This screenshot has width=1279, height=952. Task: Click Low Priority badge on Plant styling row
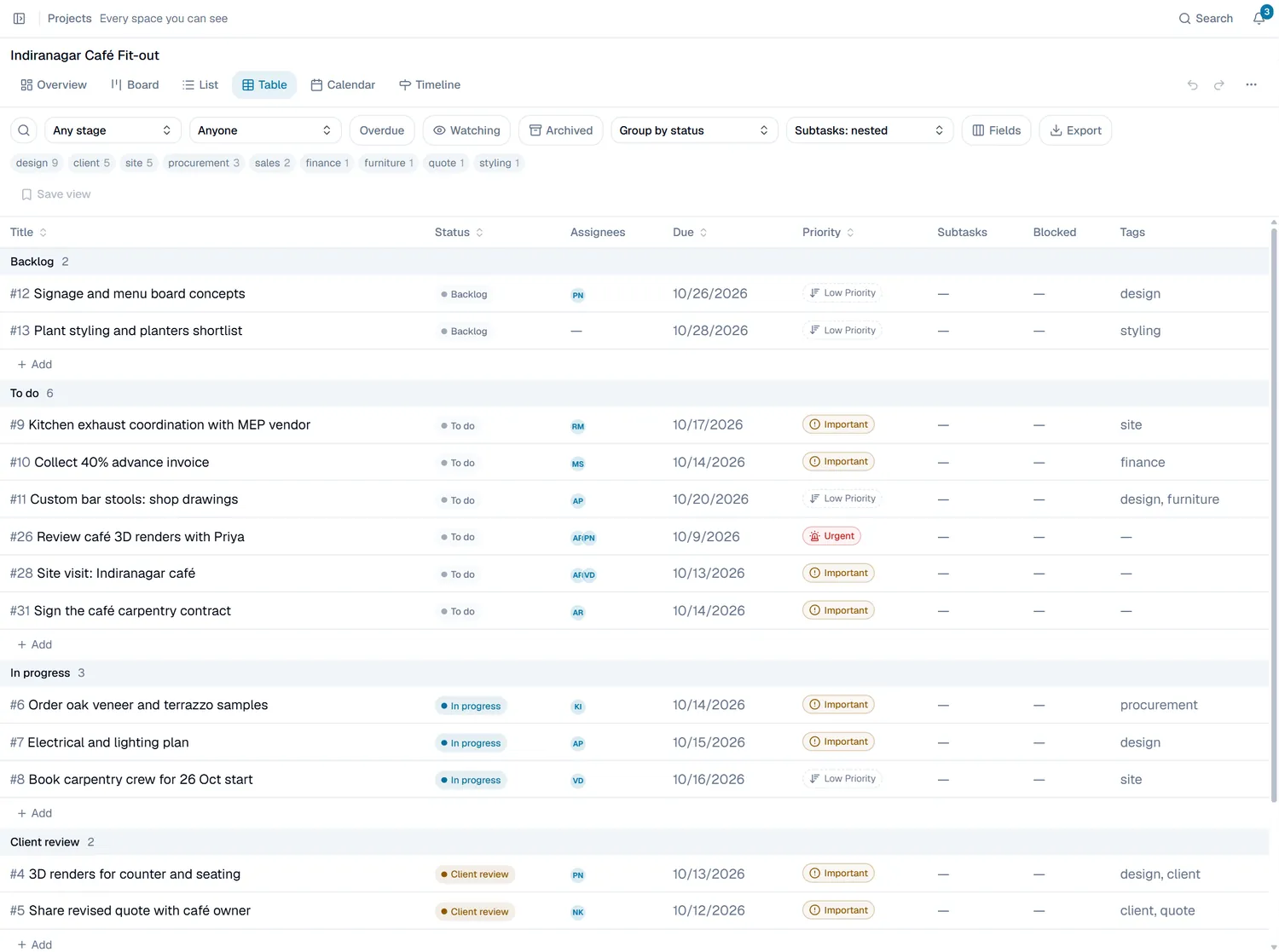click(x=842, y=331)
